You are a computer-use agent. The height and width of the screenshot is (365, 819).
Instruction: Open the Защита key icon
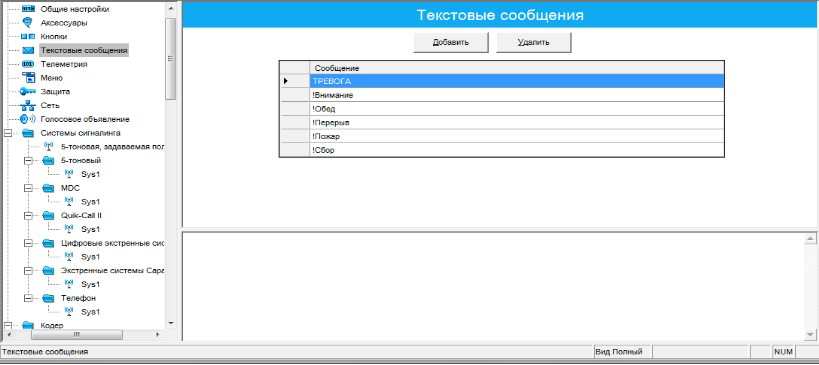tap(28, 91)
